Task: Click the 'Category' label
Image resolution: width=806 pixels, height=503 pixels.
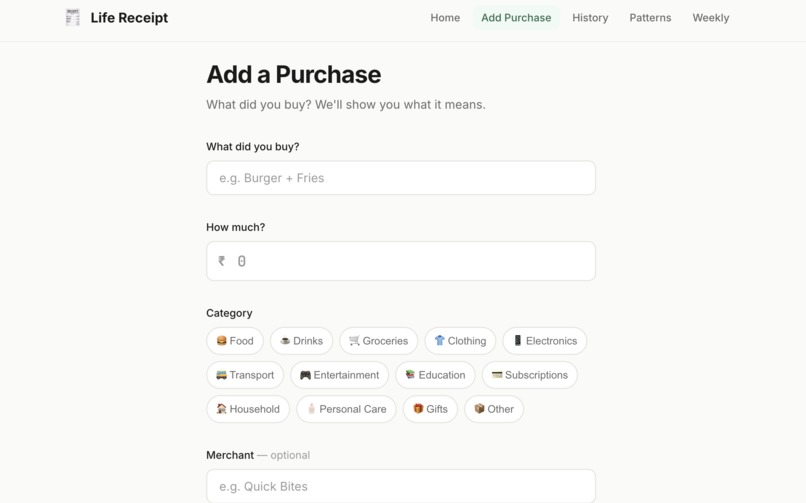Action: 229,313
